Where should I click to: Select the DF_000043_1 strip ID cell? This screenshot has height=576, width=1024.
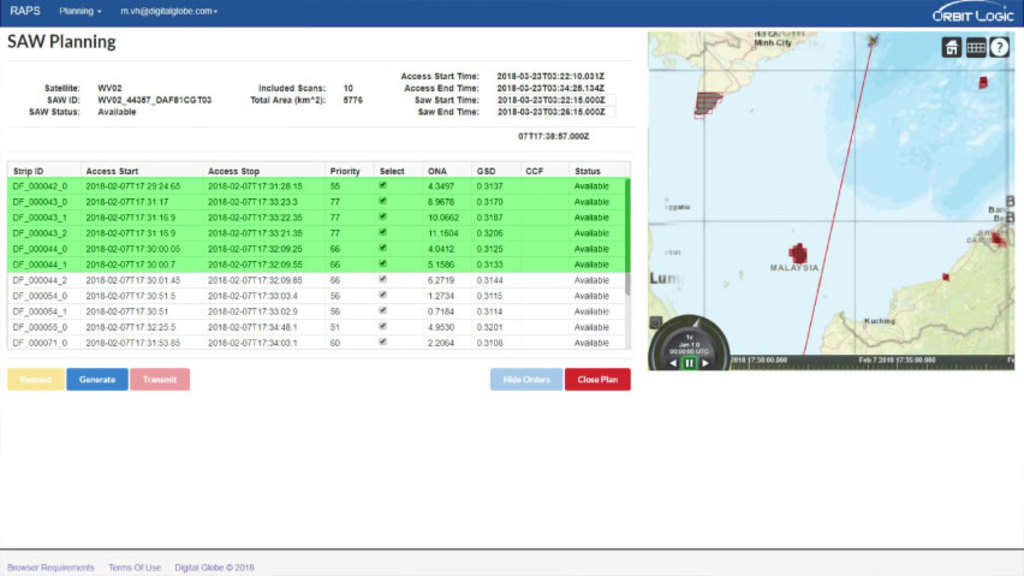click(40, 217)
